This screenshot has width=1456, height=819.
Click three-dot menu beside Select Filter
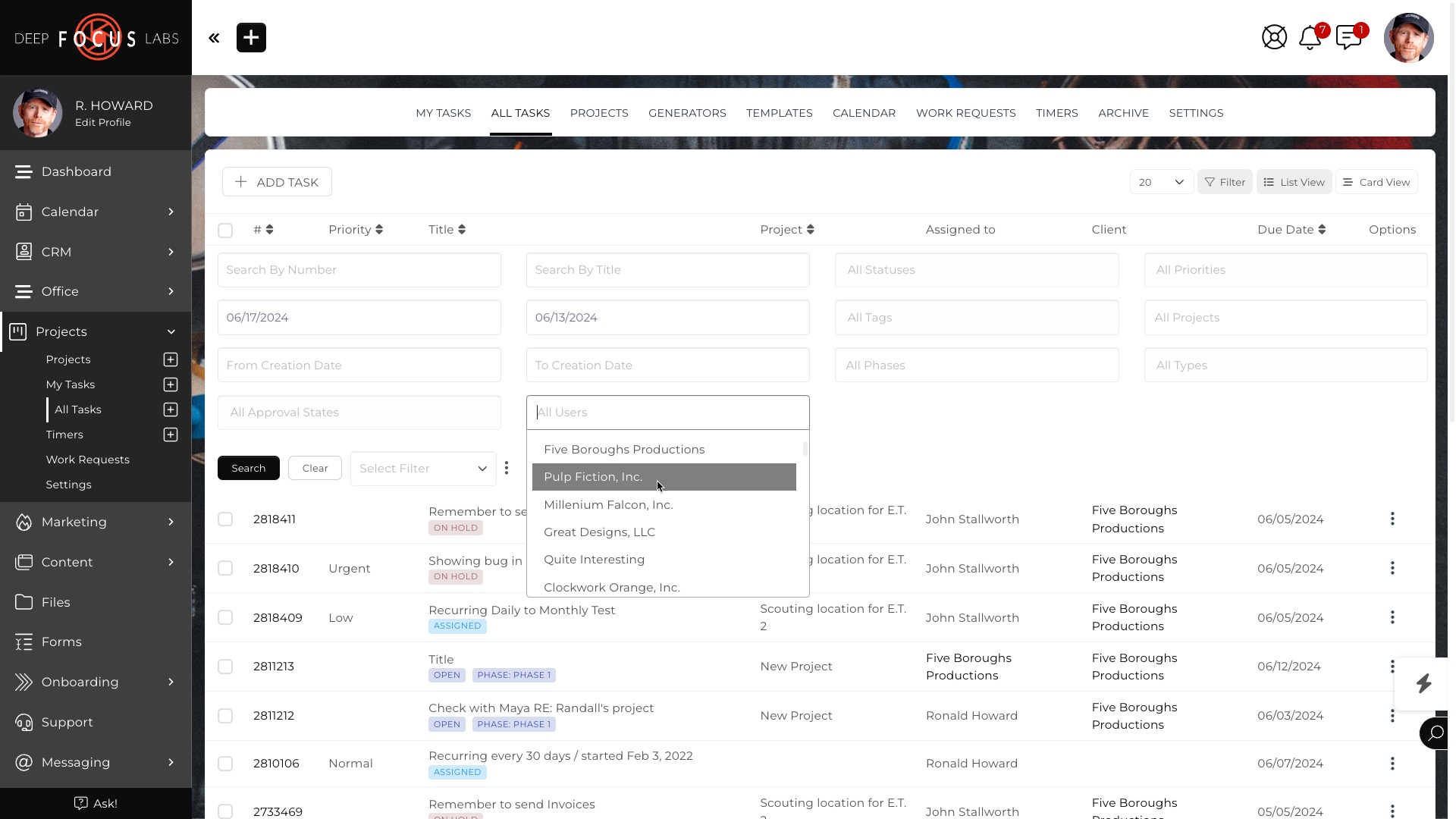coord(507,468)
